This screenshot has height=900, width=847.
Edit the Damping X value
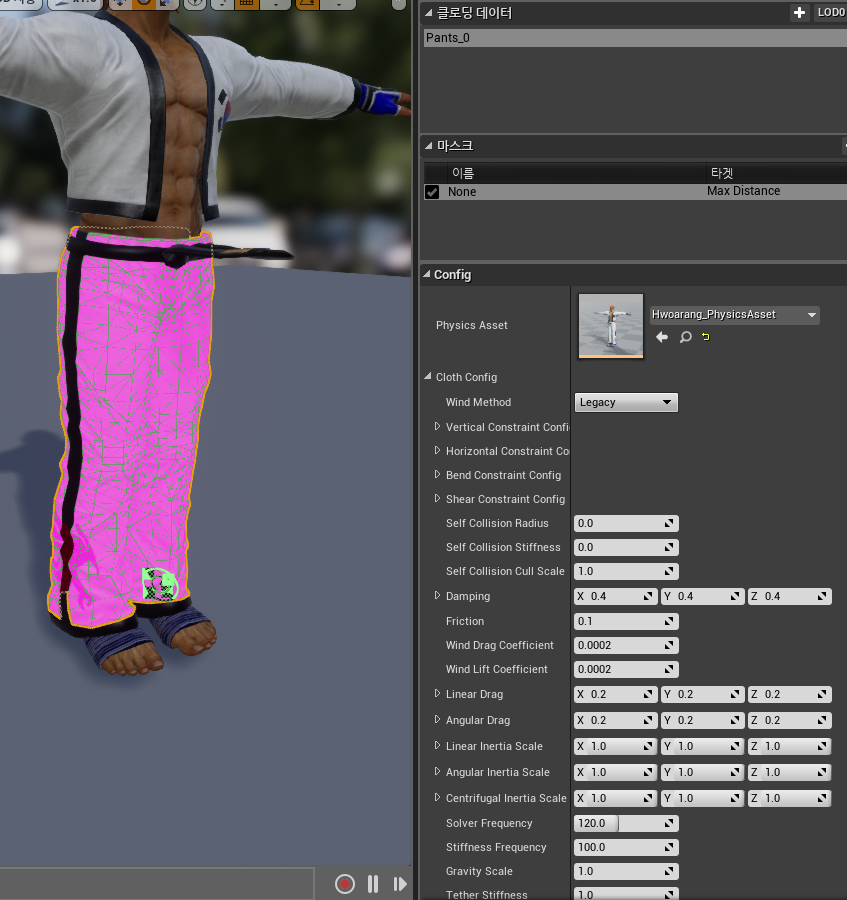click(615, 596)
